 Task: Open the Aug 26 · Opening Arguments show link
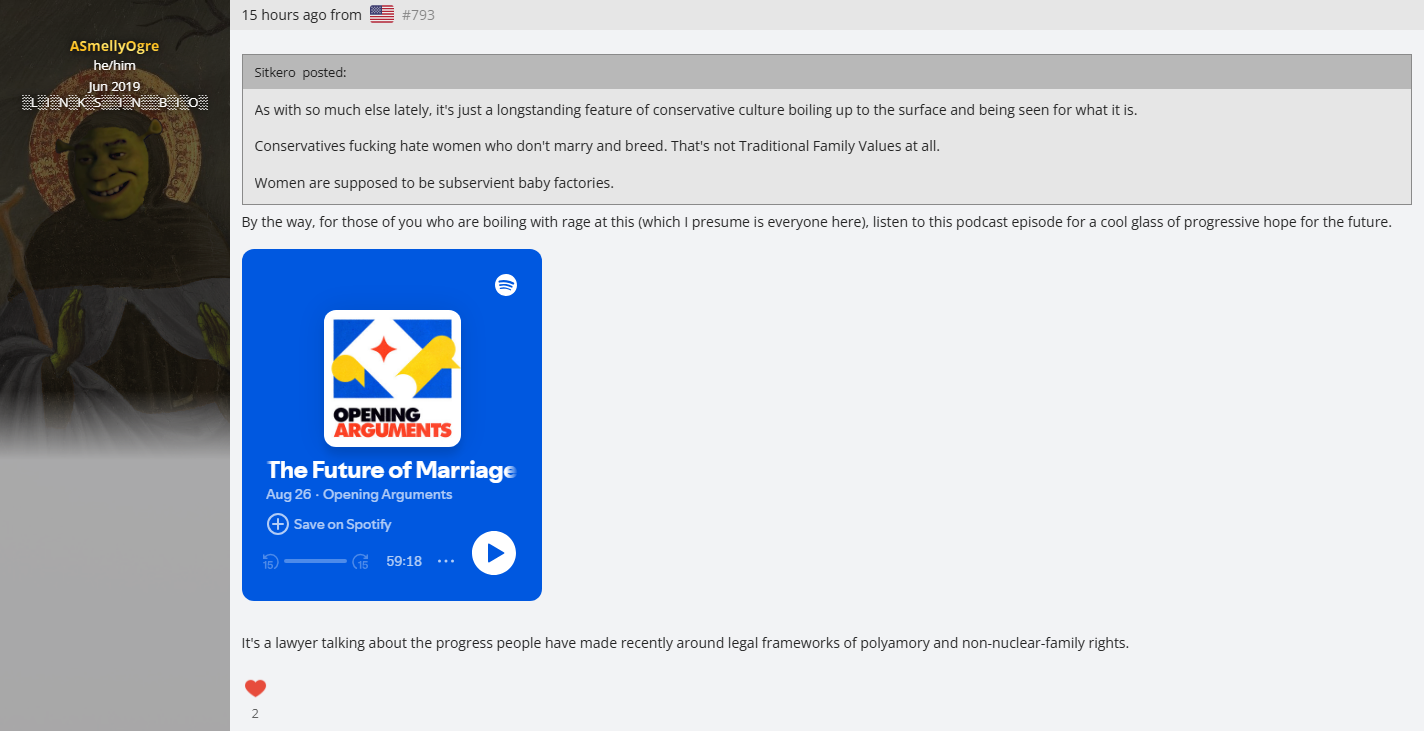point(359,495)
